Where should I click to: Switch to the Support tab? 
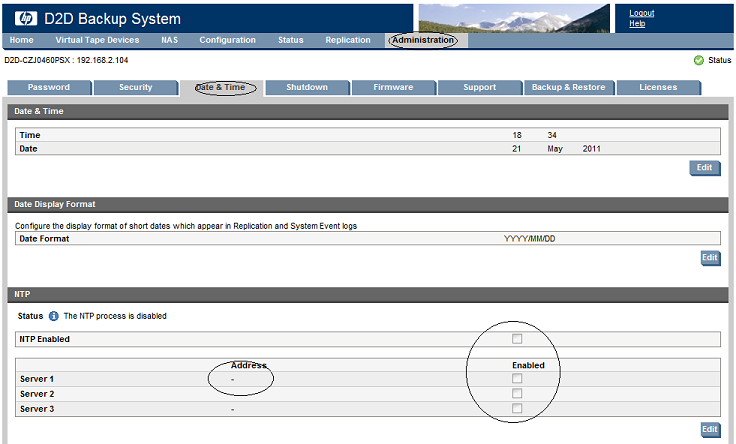coord(480,87)
